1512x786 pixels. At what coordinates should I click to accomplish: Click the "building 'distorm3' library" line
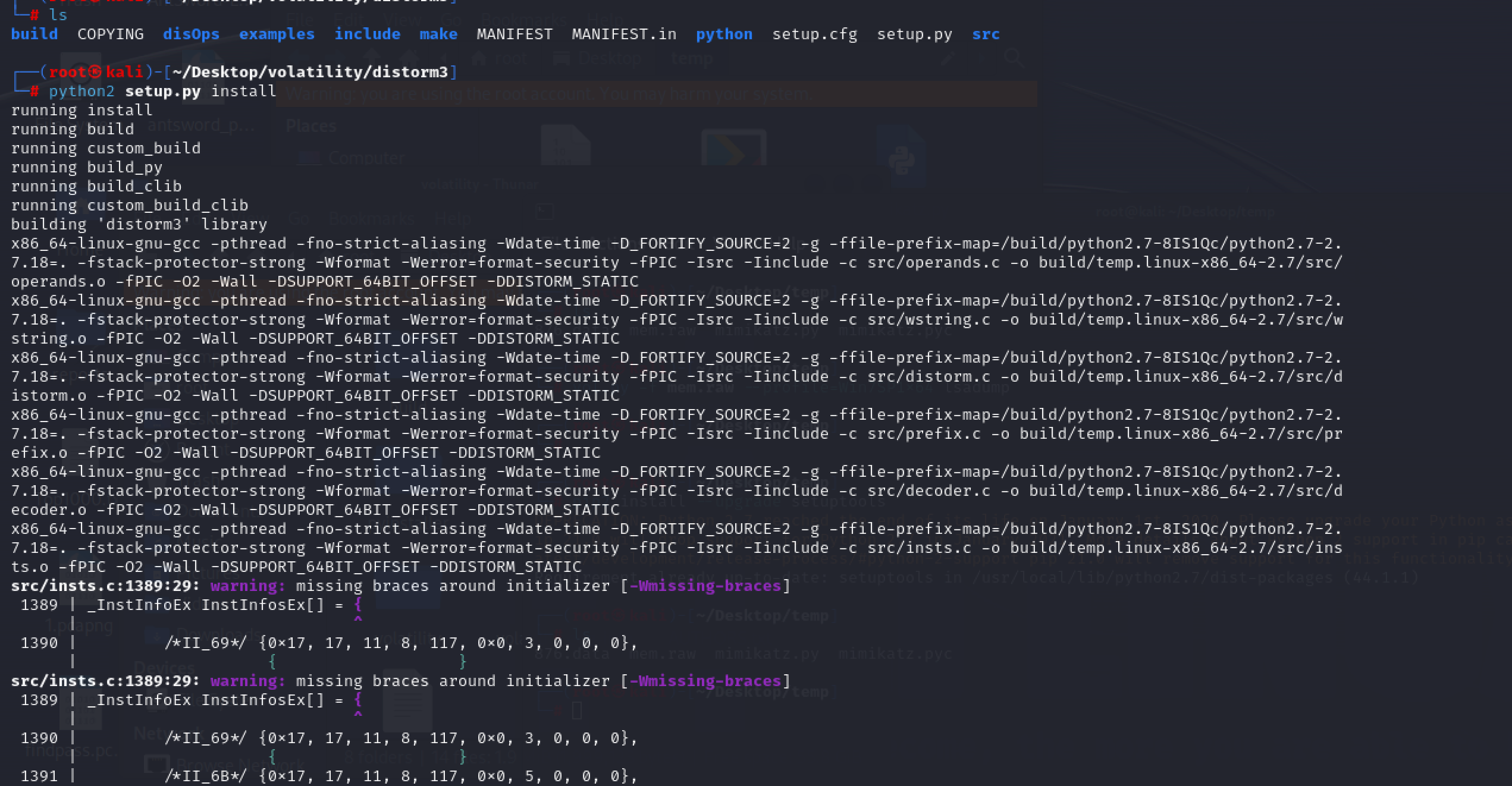(139, 225)
